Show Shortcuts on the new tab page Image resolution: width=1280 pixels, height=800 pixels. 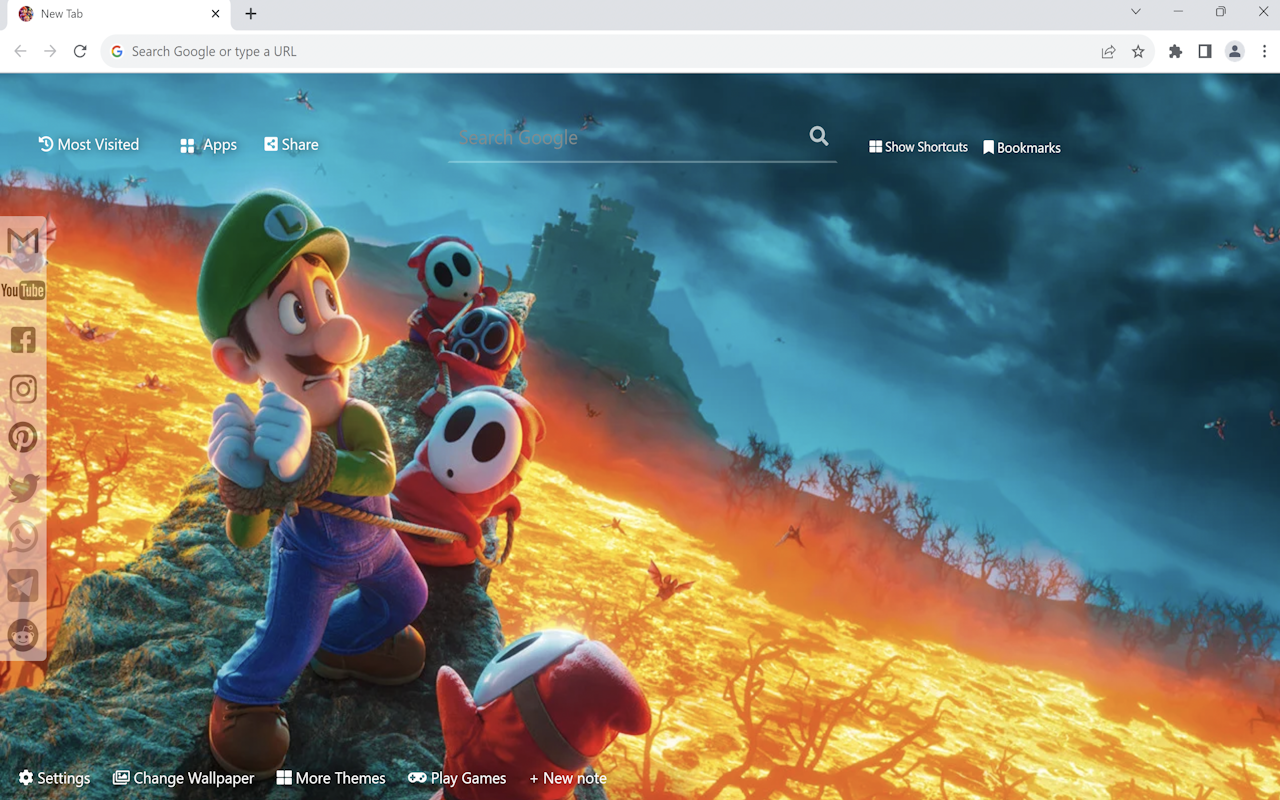918,147
